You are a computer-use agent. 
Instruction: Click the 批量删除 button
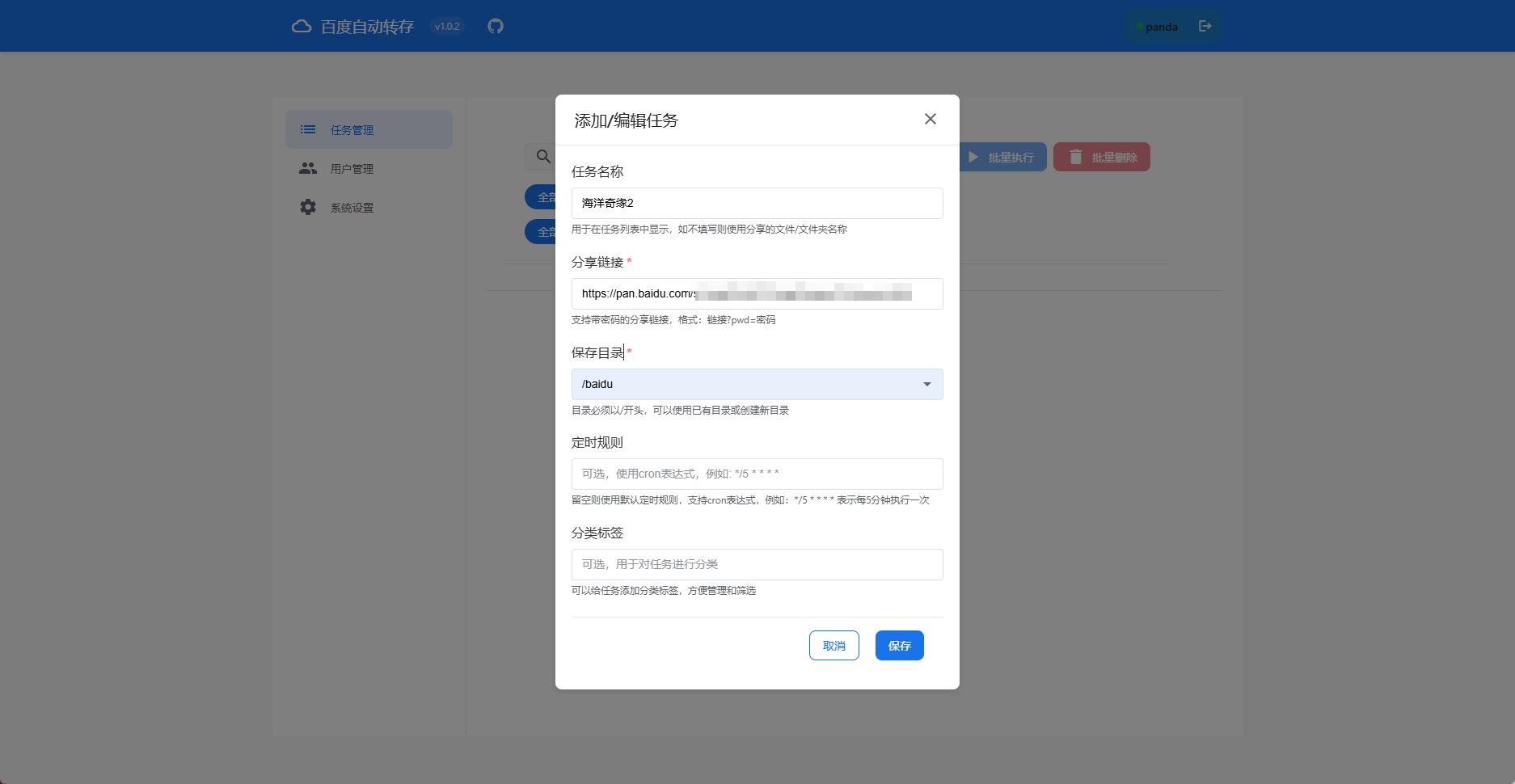(x=1102, y=157)
